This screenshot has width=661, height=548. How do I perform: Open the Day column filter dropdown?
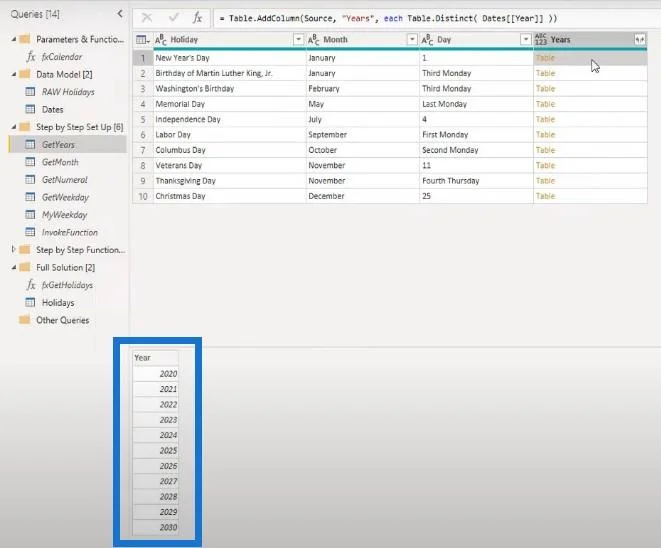[x=526, y=40]
